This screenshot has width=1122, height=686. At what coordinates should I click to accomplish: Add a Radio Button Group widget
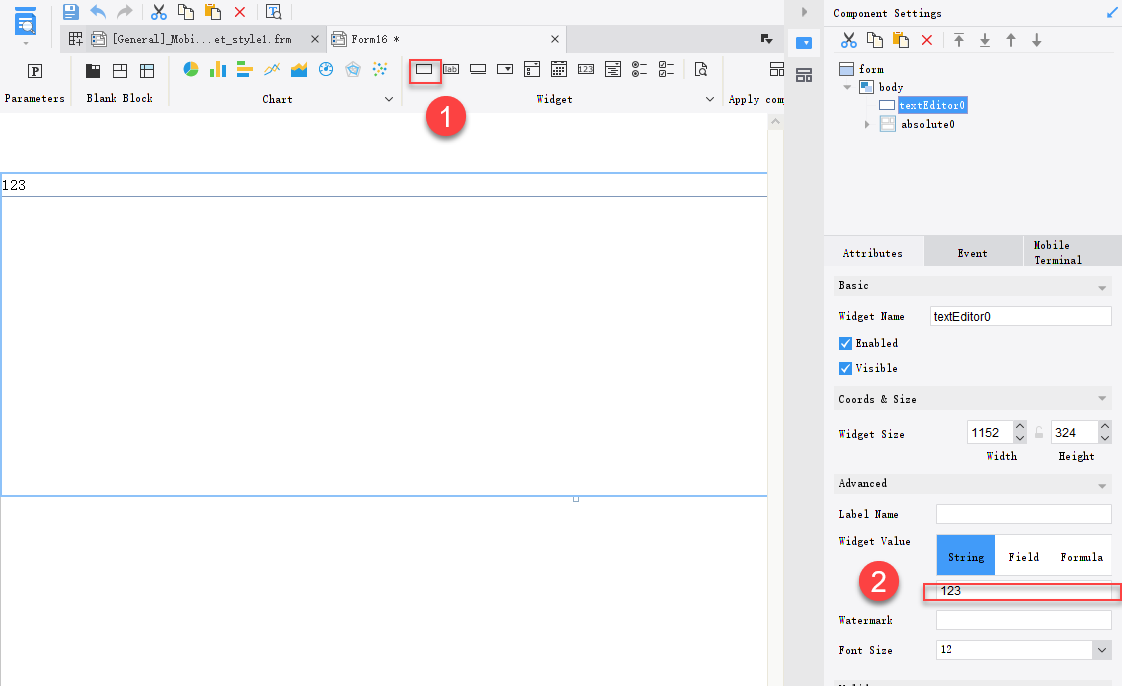pyautogui.click(x=640, y=69)
